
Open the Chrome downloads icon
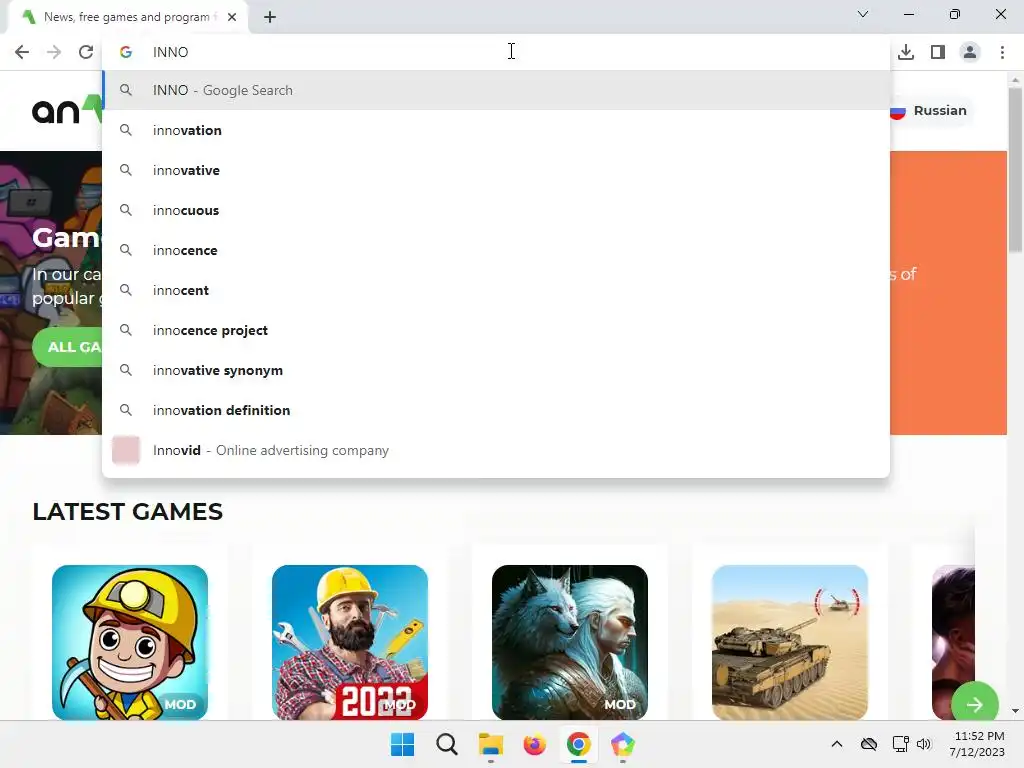(906, 52)
